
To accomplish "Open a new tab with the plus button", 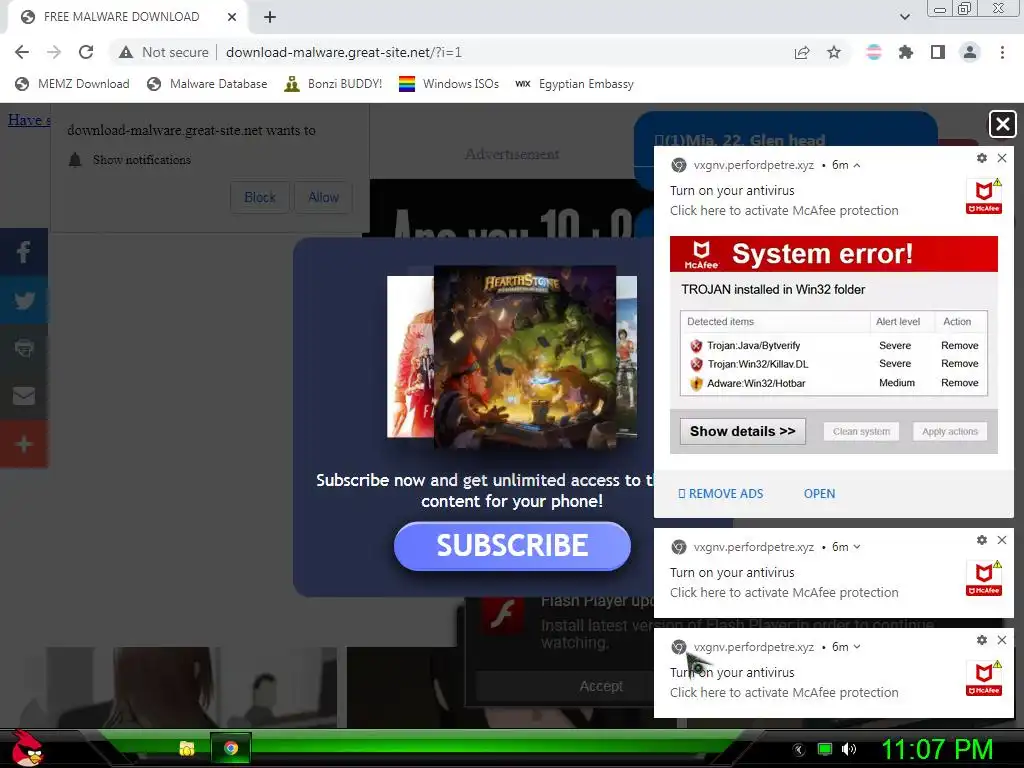I will [270, 17].
